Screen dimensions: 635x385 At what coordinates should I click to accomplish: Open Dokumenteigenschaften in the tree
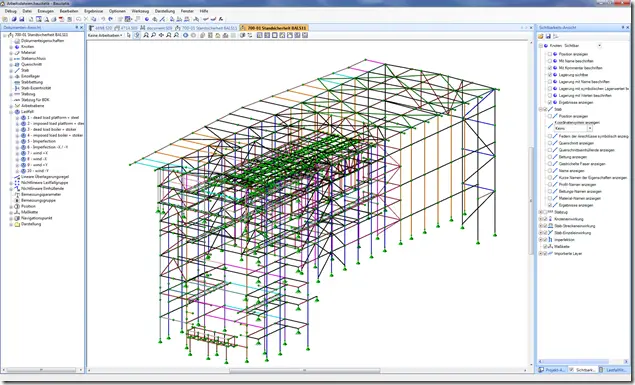(43, 41)
